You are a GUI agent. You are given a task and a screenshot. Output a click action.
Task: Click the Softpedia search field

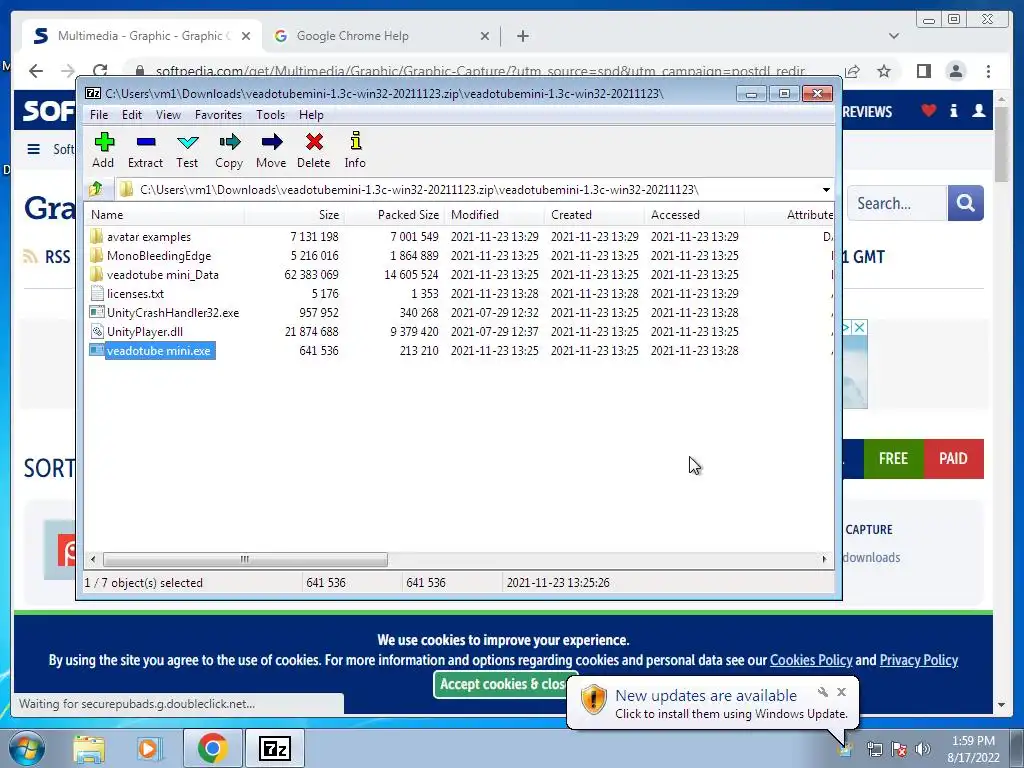(x=897, y=203)
